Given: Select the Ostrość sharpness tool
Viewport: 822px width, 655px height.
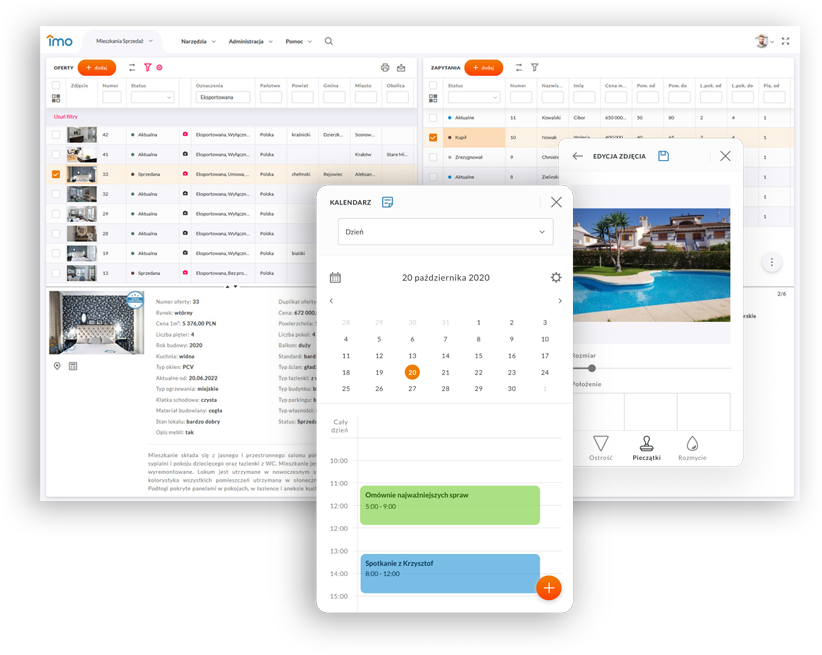Looking at the screenshot, I should (x=600, y=446).
